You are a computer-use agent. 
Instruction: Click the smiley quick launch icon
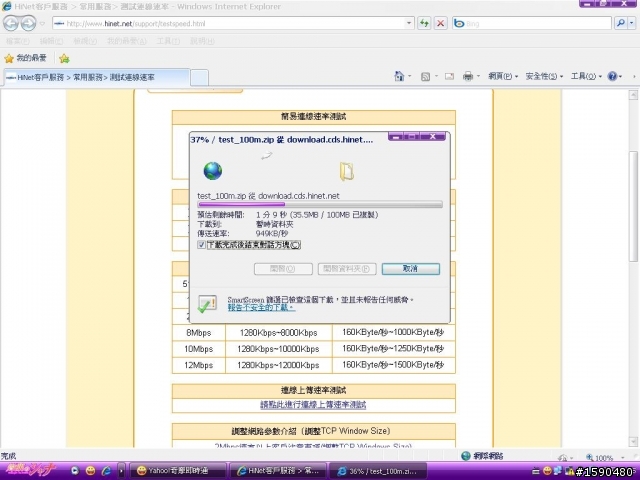pos(90,471)
